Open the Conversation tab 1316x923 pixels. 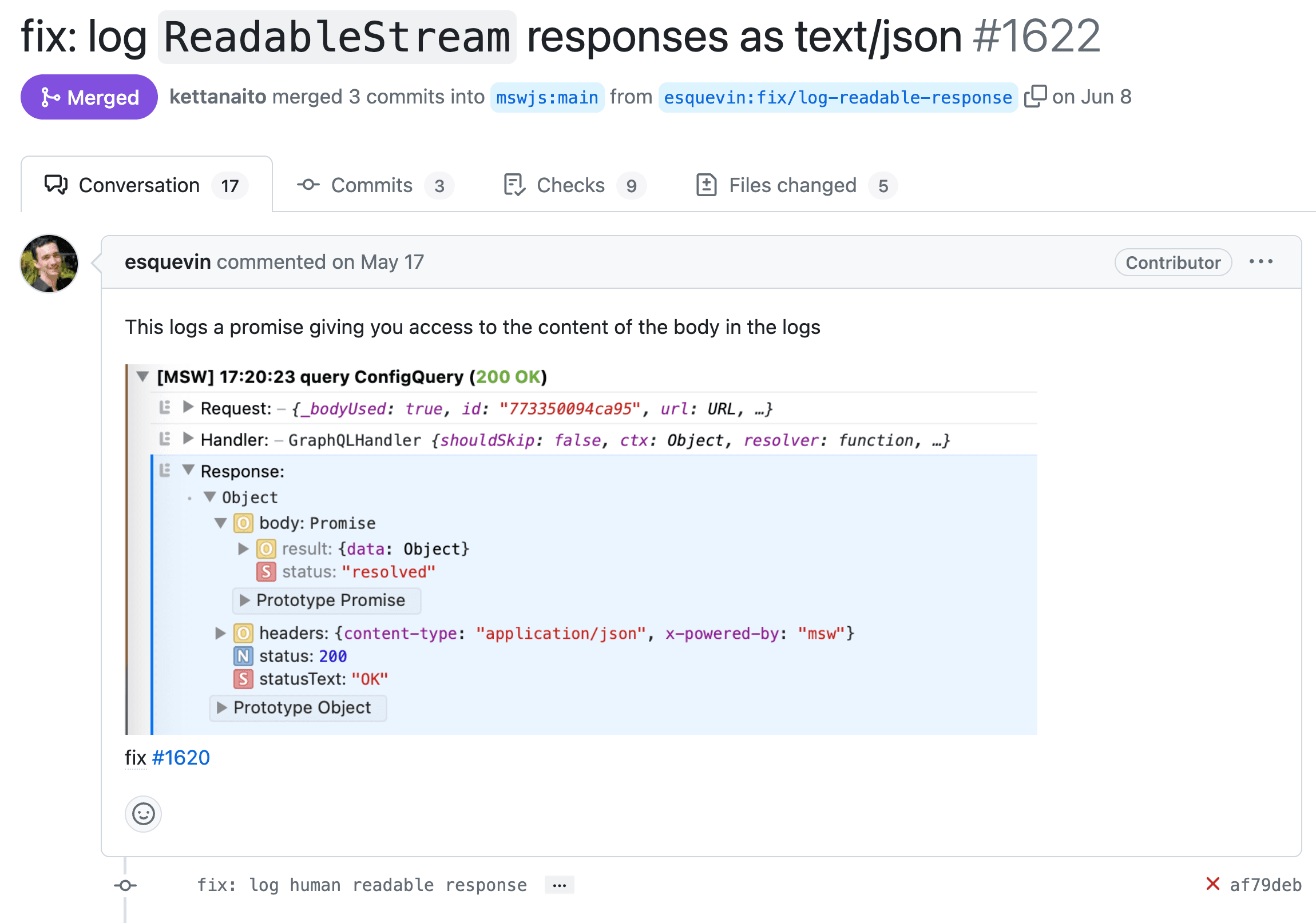[139, 185]
